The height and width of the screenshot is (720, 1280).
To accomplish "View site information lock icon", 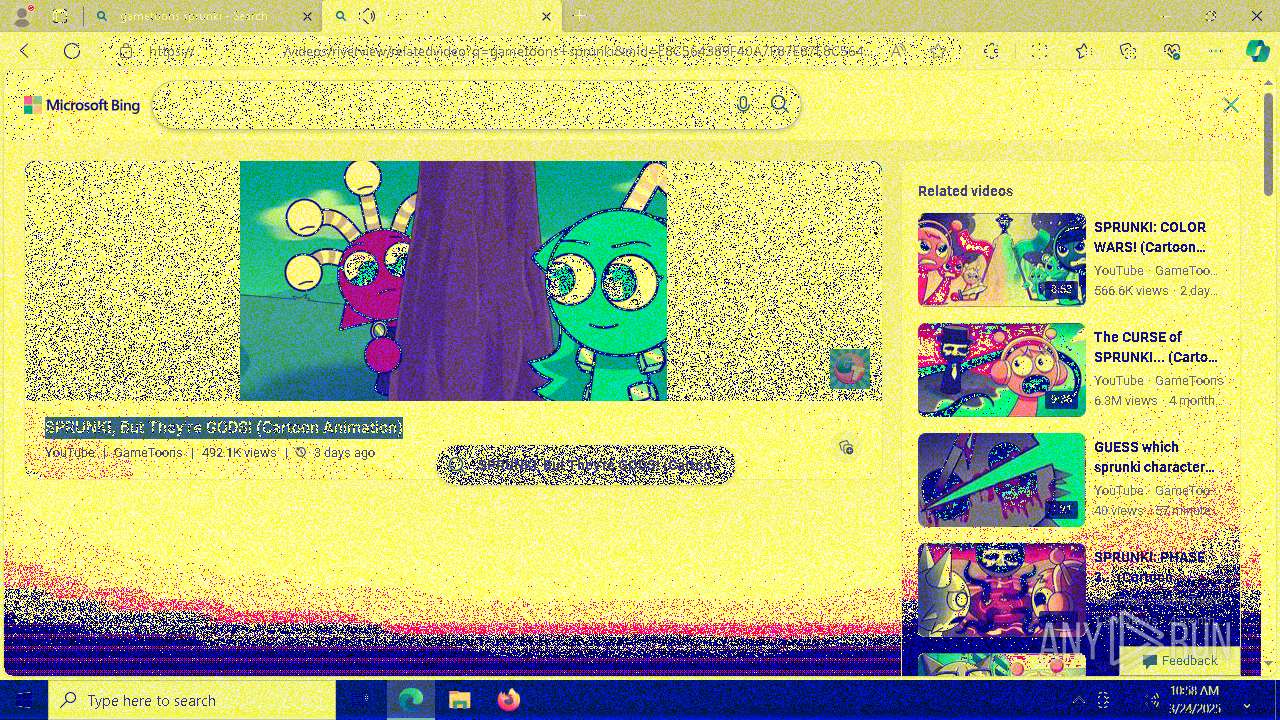I will (125, 51).
